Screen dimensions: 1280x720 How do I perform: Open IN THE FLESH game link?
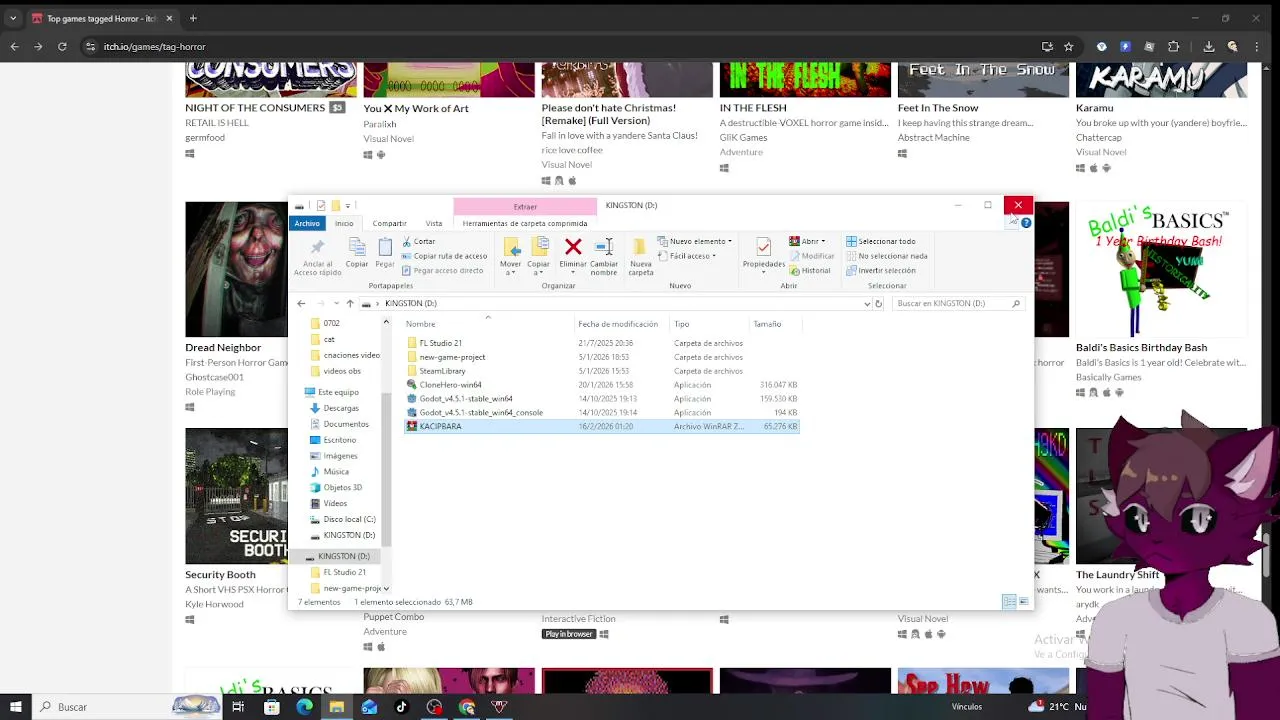click(x=753, y=107)
